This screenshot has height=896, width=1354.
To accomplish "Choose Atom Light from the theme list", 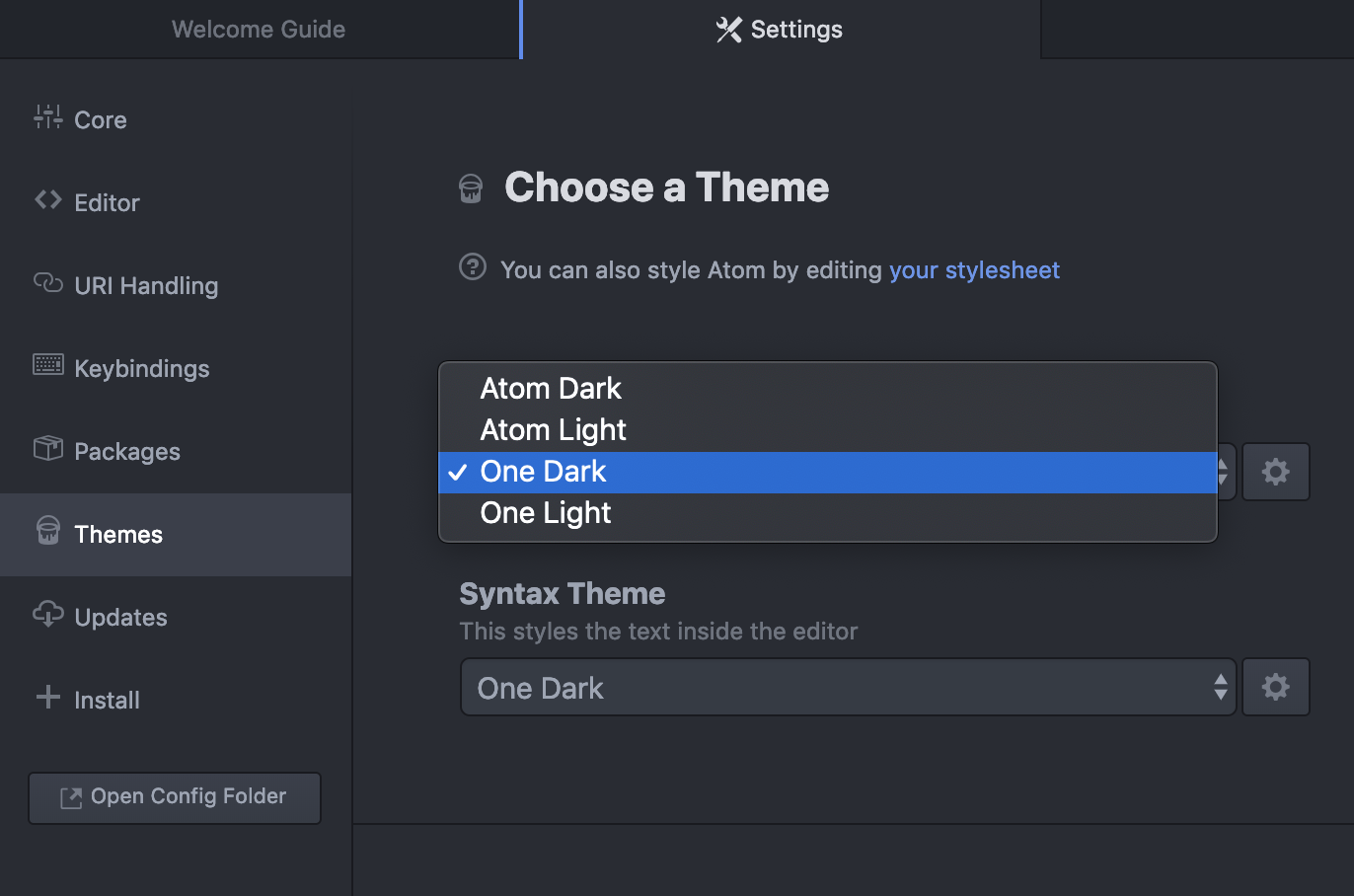I will [828, 430].
